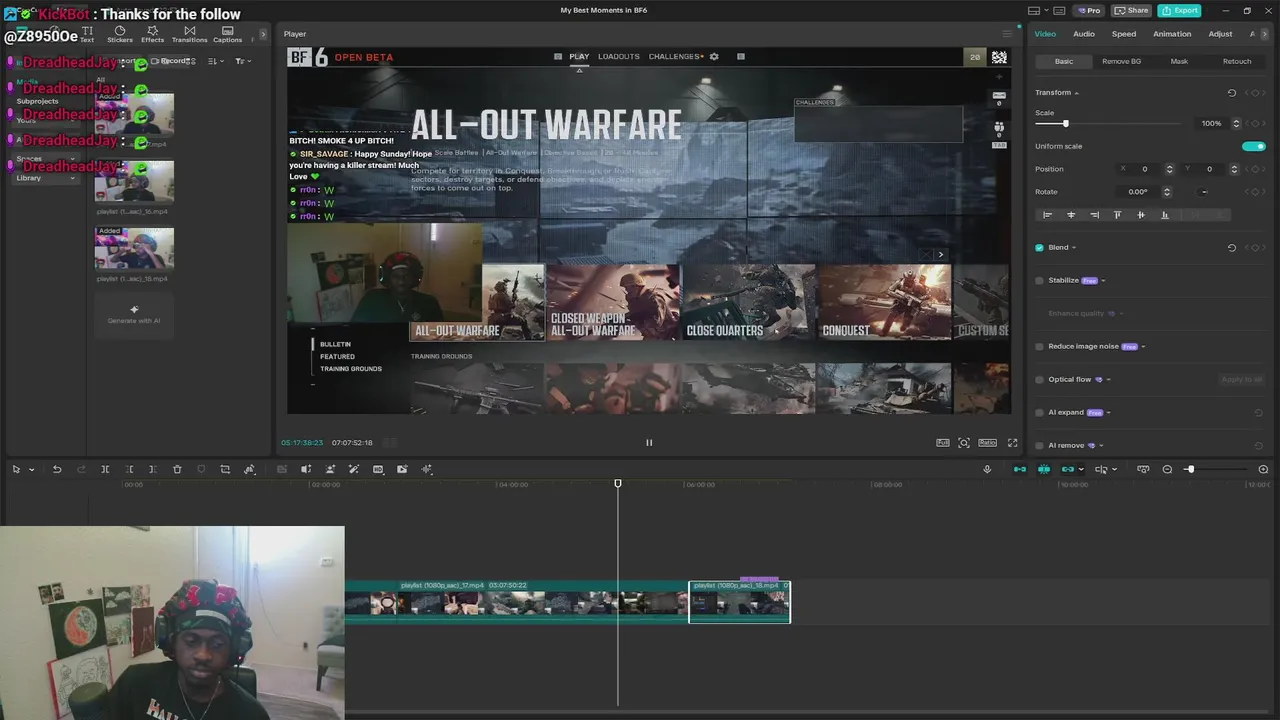Uncheck the Blend checkbox
The image size is (1280, 720).
[1039, 248]
